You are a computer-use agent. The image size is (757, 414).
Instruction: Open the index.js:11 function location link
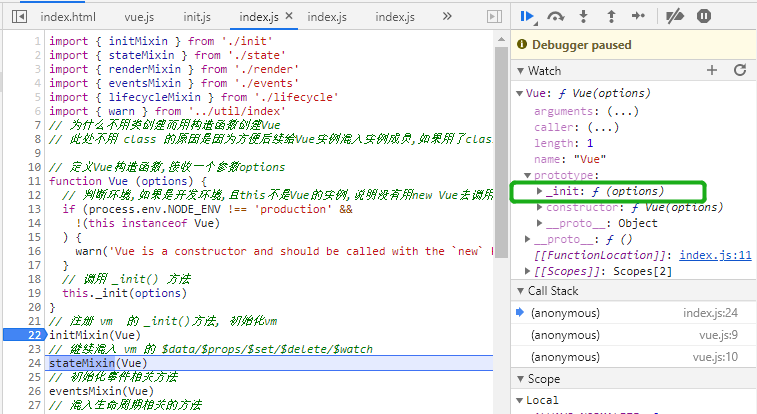(x=715, y=255)
